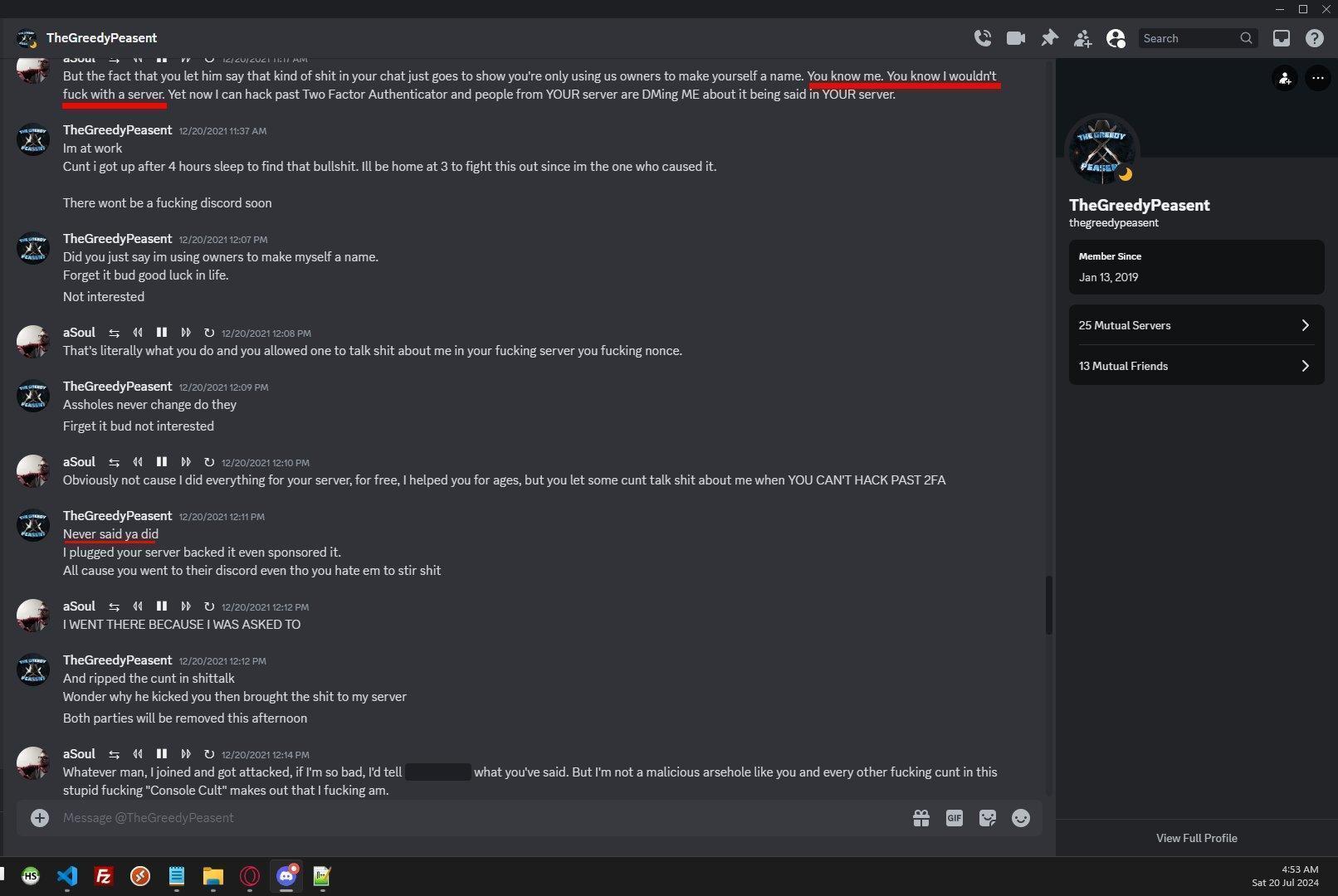
Task: Open Opera browser from the taskbar
Action: point(250,876)
